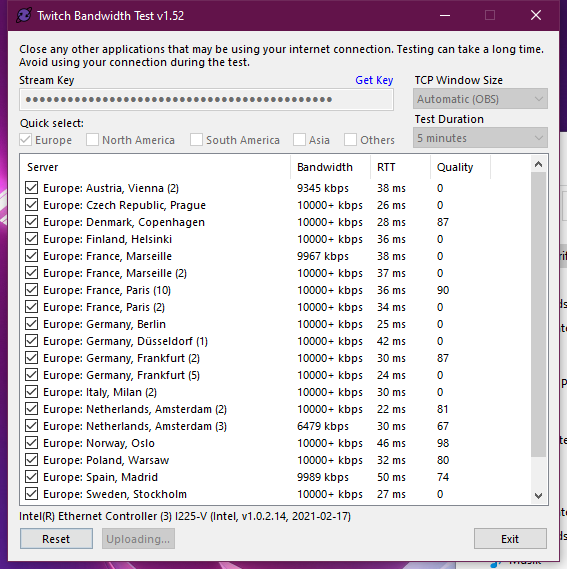Enable the North America quick select checkbox
Viewport: 567px width, 569px height.
coord(92,140)
